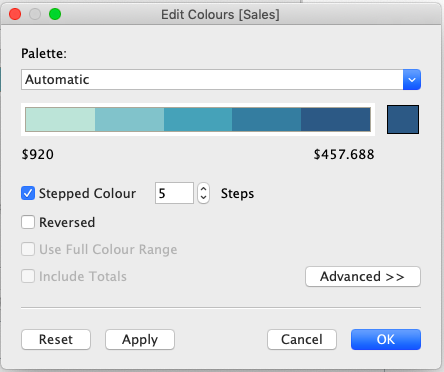
Task: Click the $457.688 maximum value label
Action: point(344,154)
